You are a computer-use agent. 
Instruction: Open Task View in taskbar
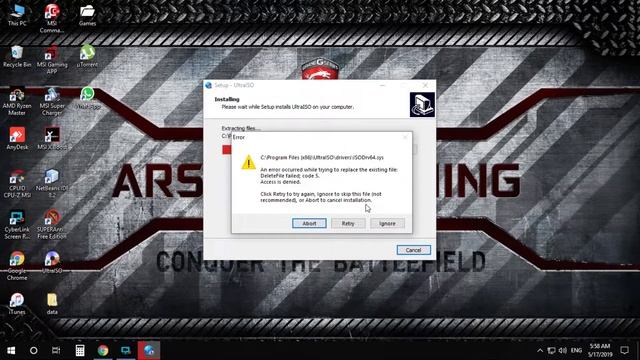56,350
